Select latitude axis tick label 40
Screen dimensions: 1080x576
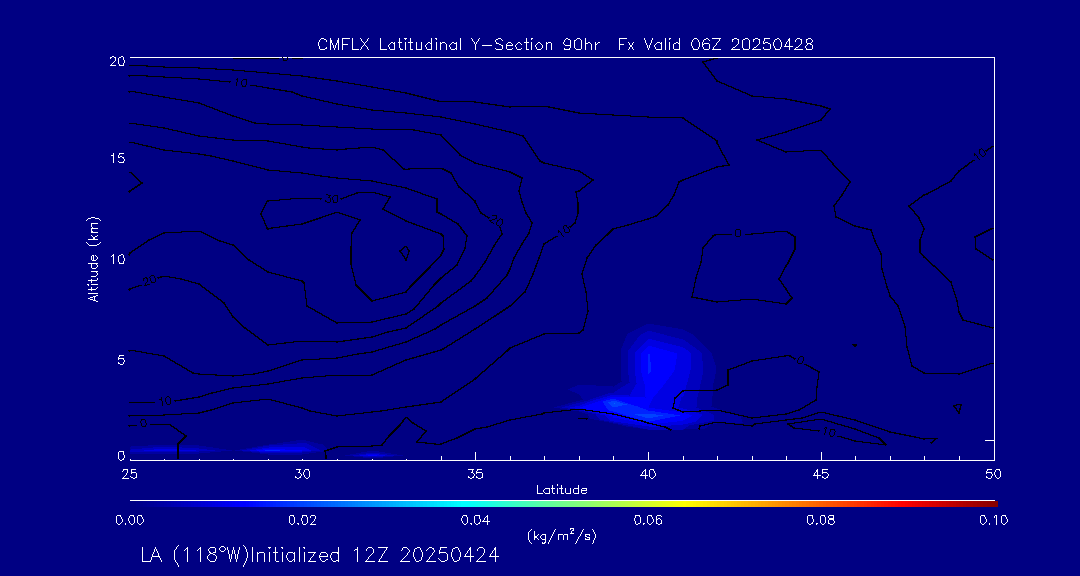tap(648, 474)
